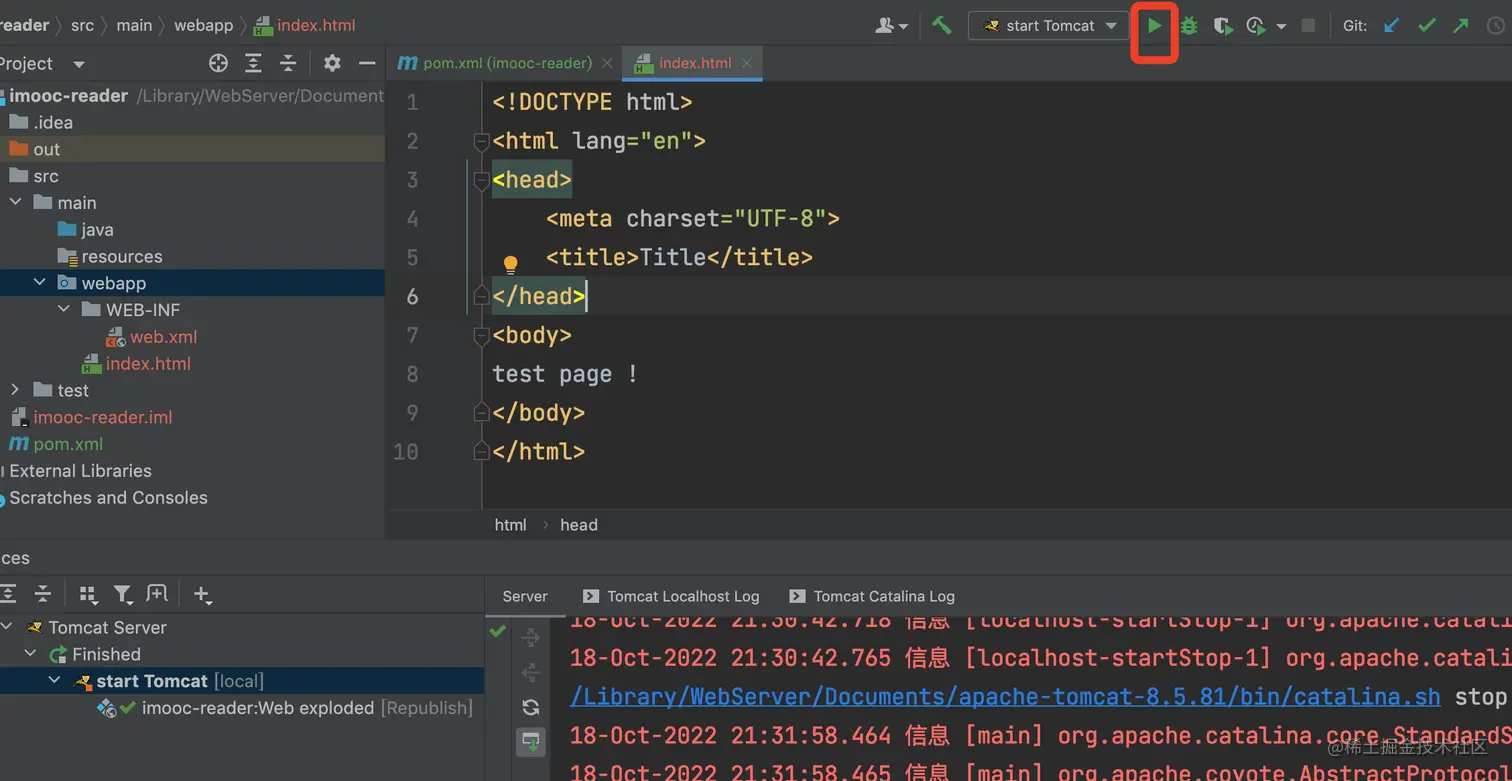Expand all in Services panel

8,594
